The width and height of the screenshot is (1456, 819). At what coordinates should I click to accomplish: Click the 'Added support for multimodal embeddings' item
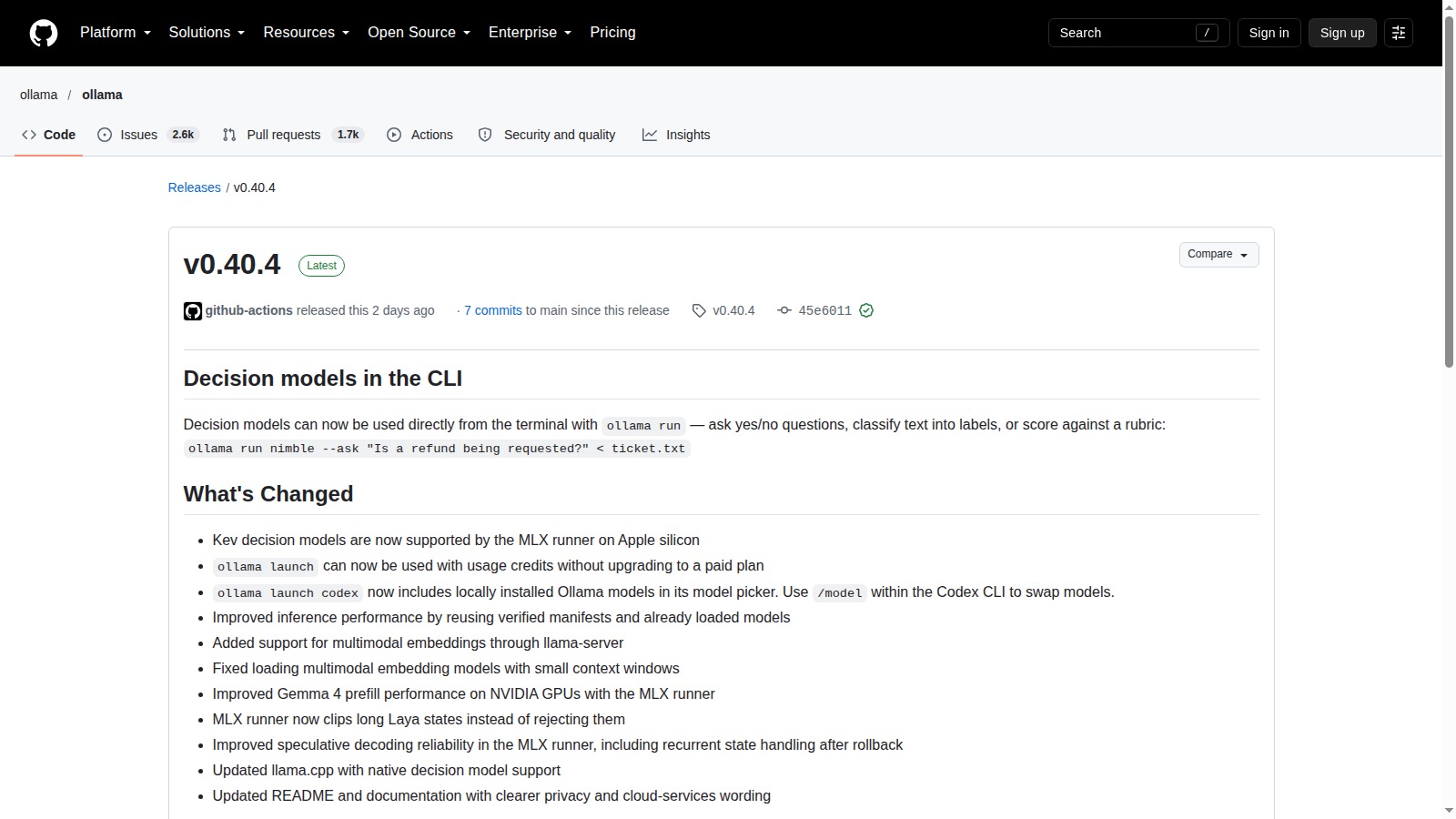418,643
